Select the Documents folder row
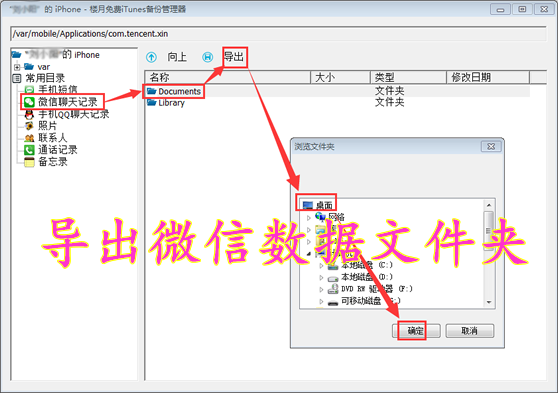 [x=337, y=91]
